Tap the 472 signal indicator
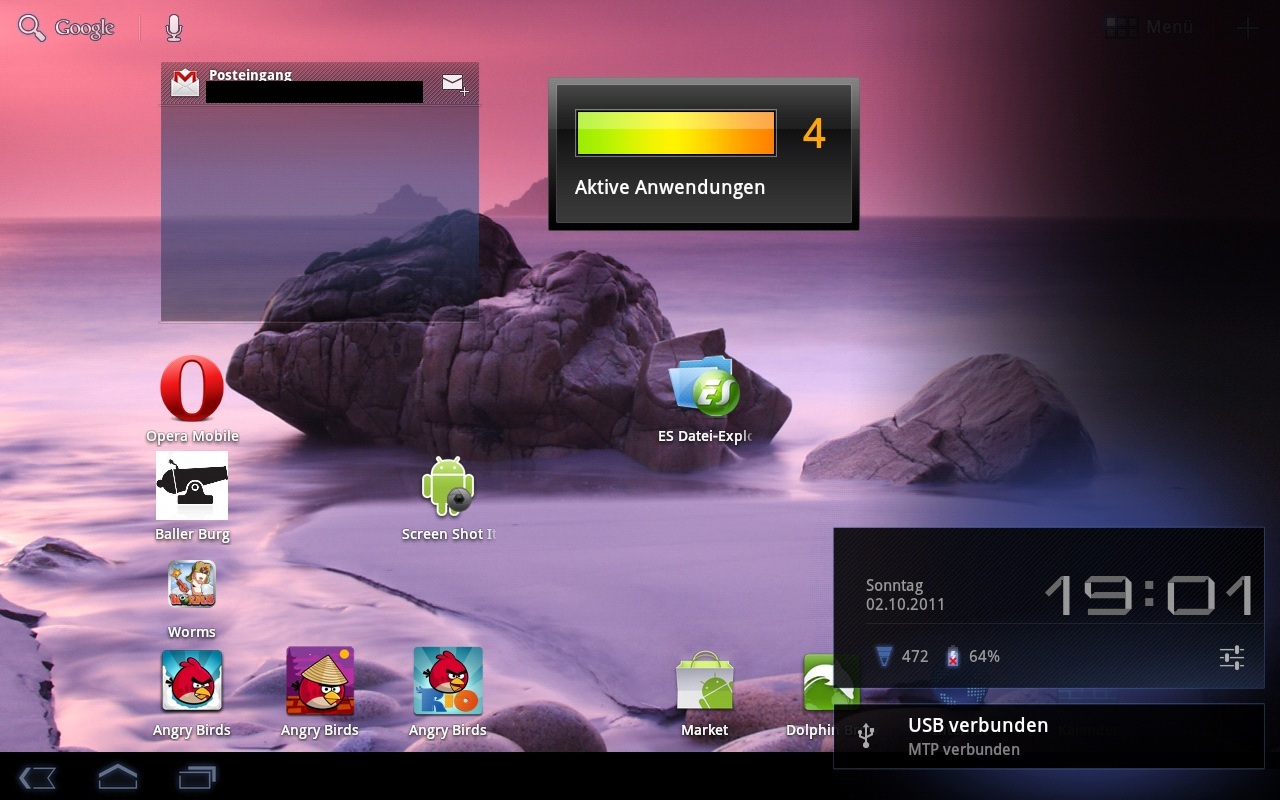The width and height of the screenshot is (1280, 800). click(902, 657)
